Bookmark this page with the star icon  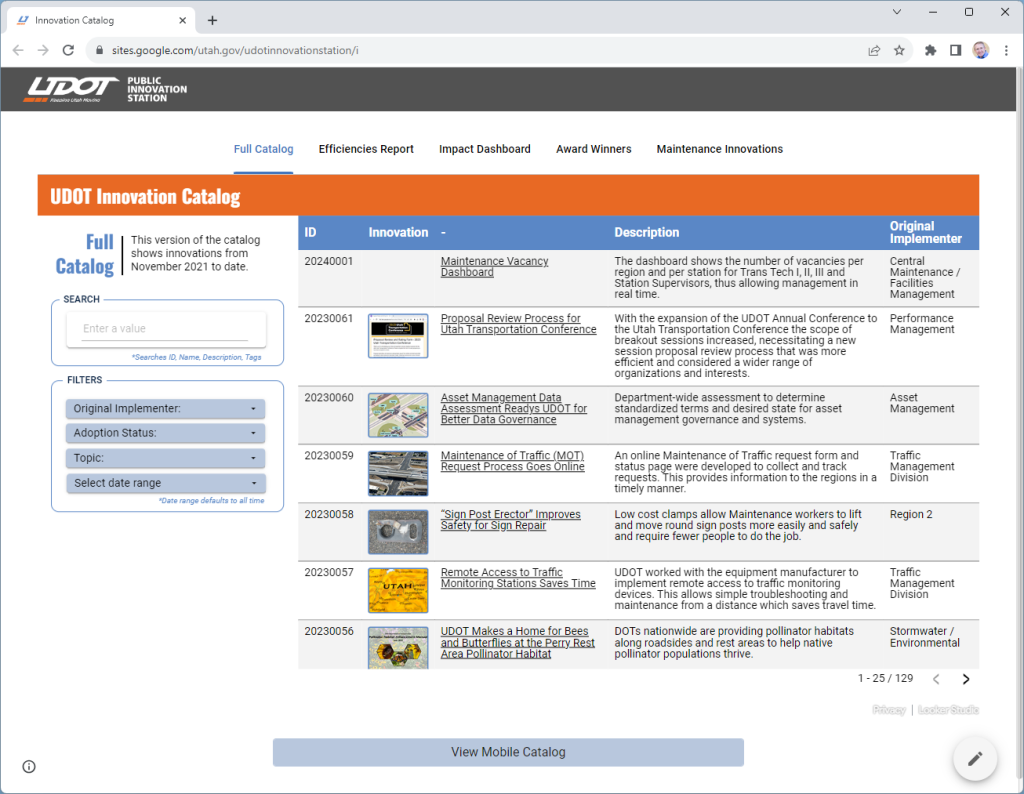coord(899,50)
